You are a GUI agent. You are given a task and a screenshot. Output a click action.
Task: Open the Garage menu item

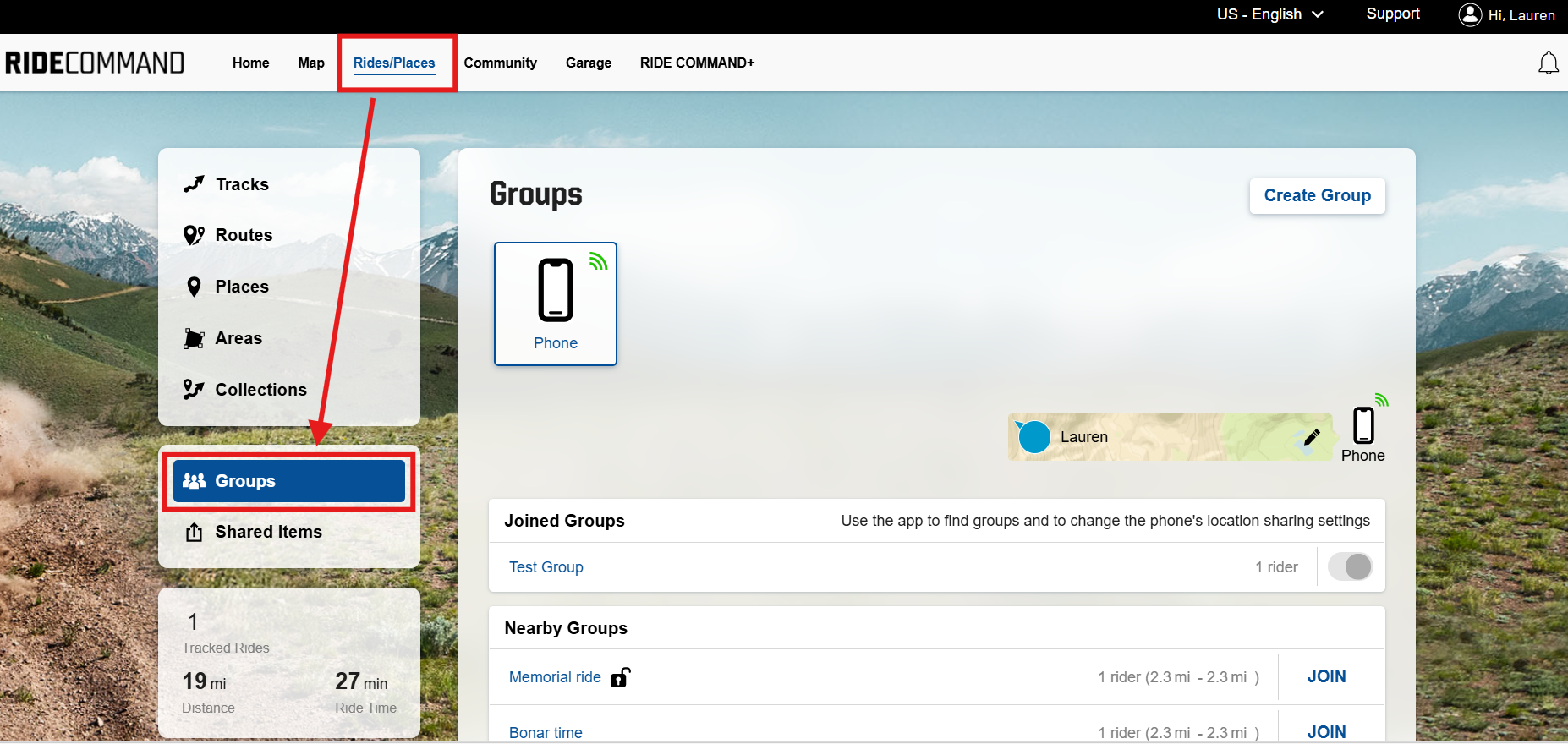589,63
